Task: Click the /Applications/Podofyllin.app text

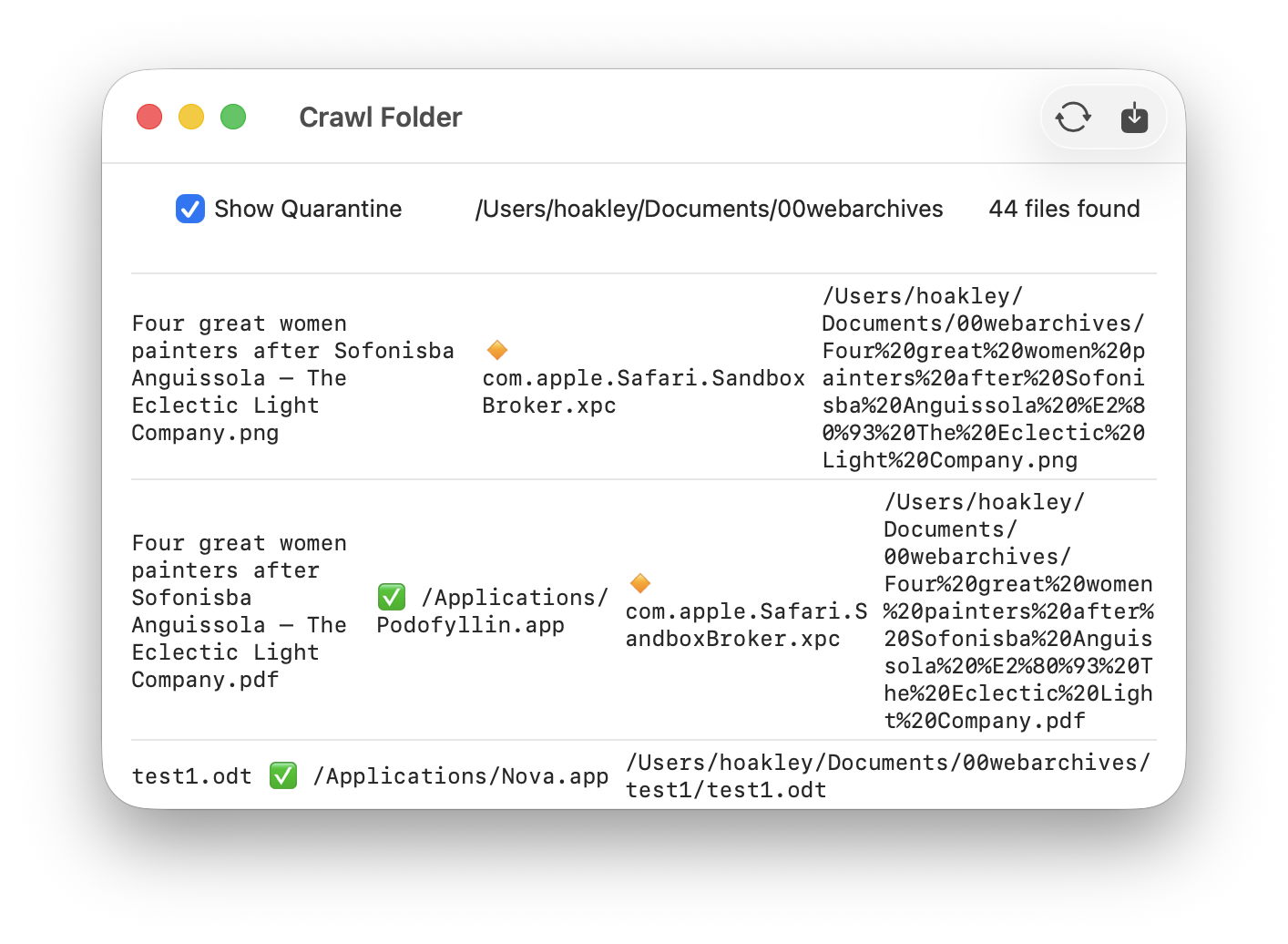Action: [492, 611]
